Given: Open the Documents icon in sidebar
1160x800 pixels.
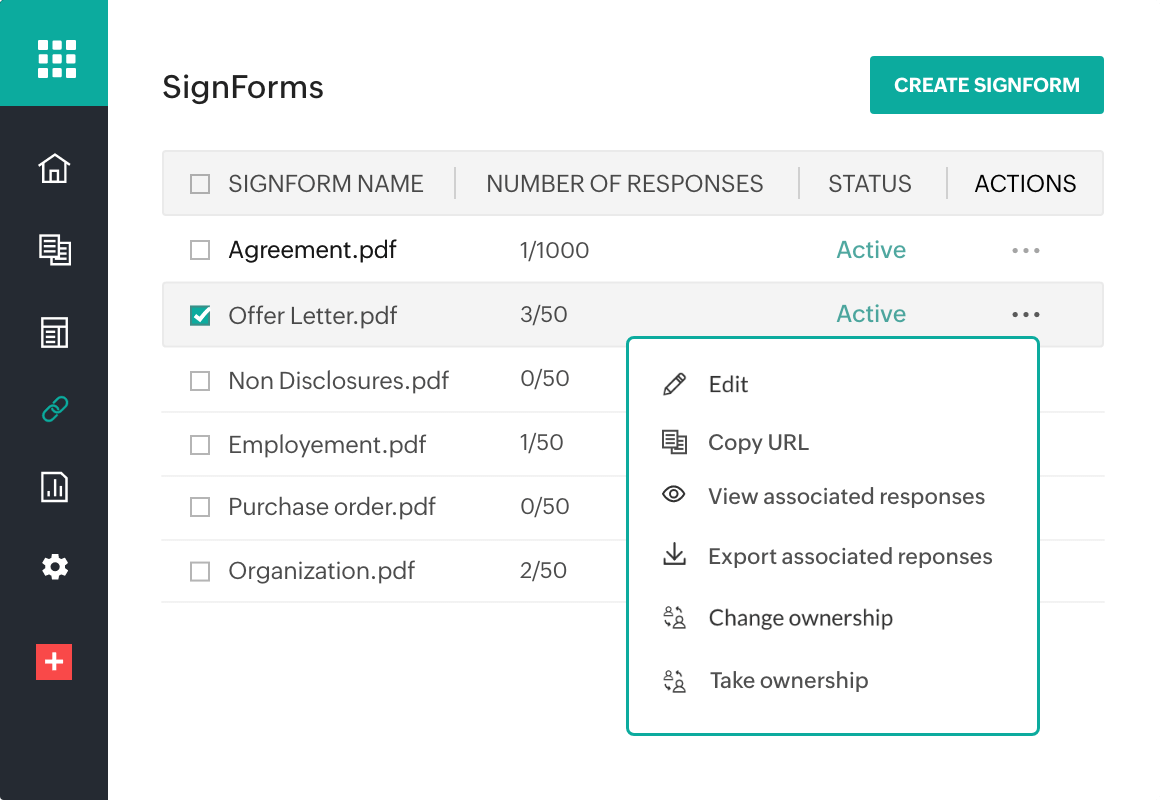Looking at the screenshot, I should click(54, 249).
